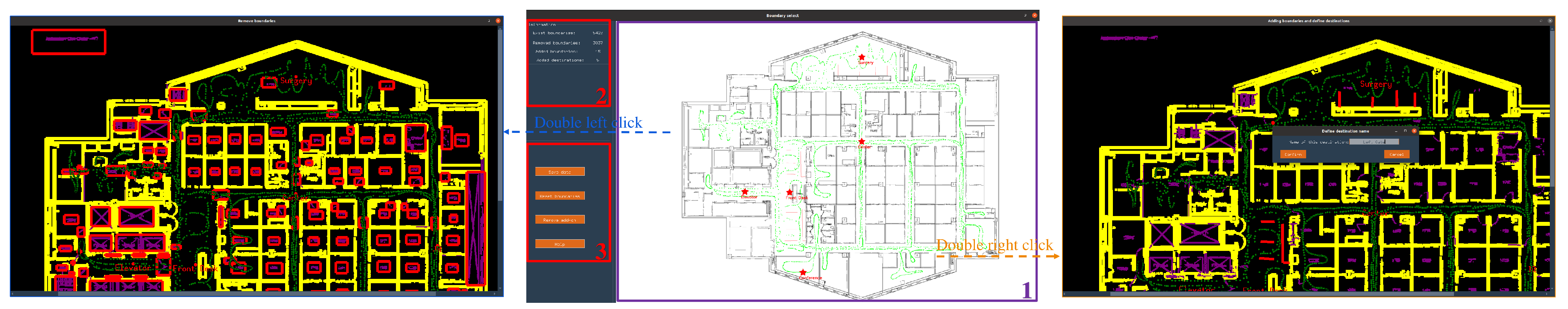Select the Center star destination marker
Screen dimensions: 1568x309
[861, 142]
